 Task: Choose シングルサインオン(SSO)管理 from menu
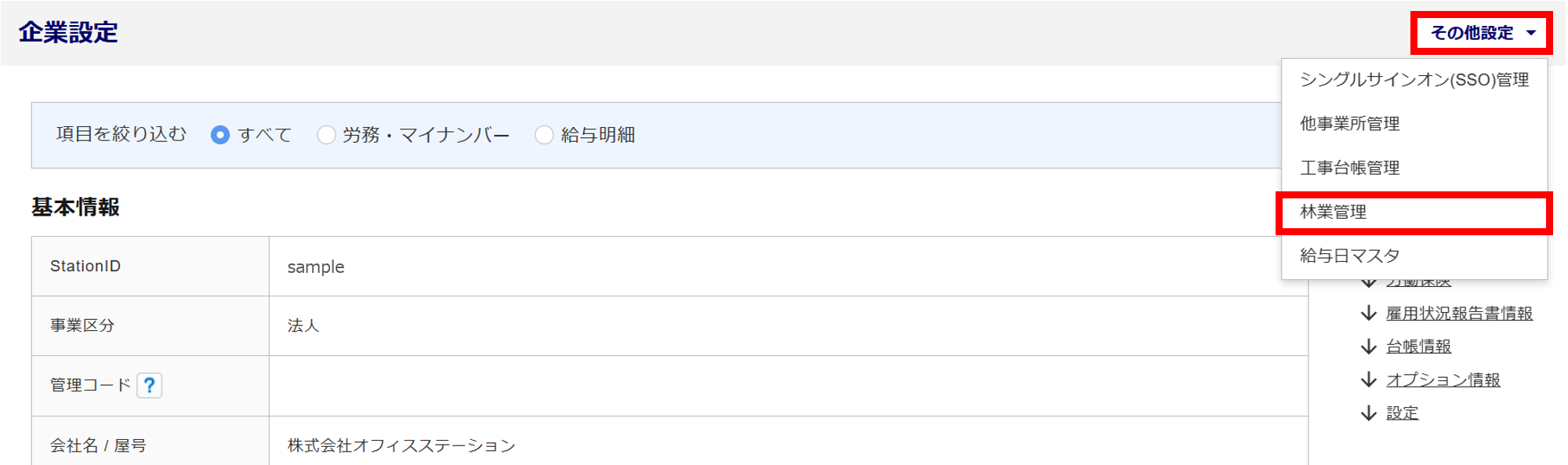tap(1414, 80)
